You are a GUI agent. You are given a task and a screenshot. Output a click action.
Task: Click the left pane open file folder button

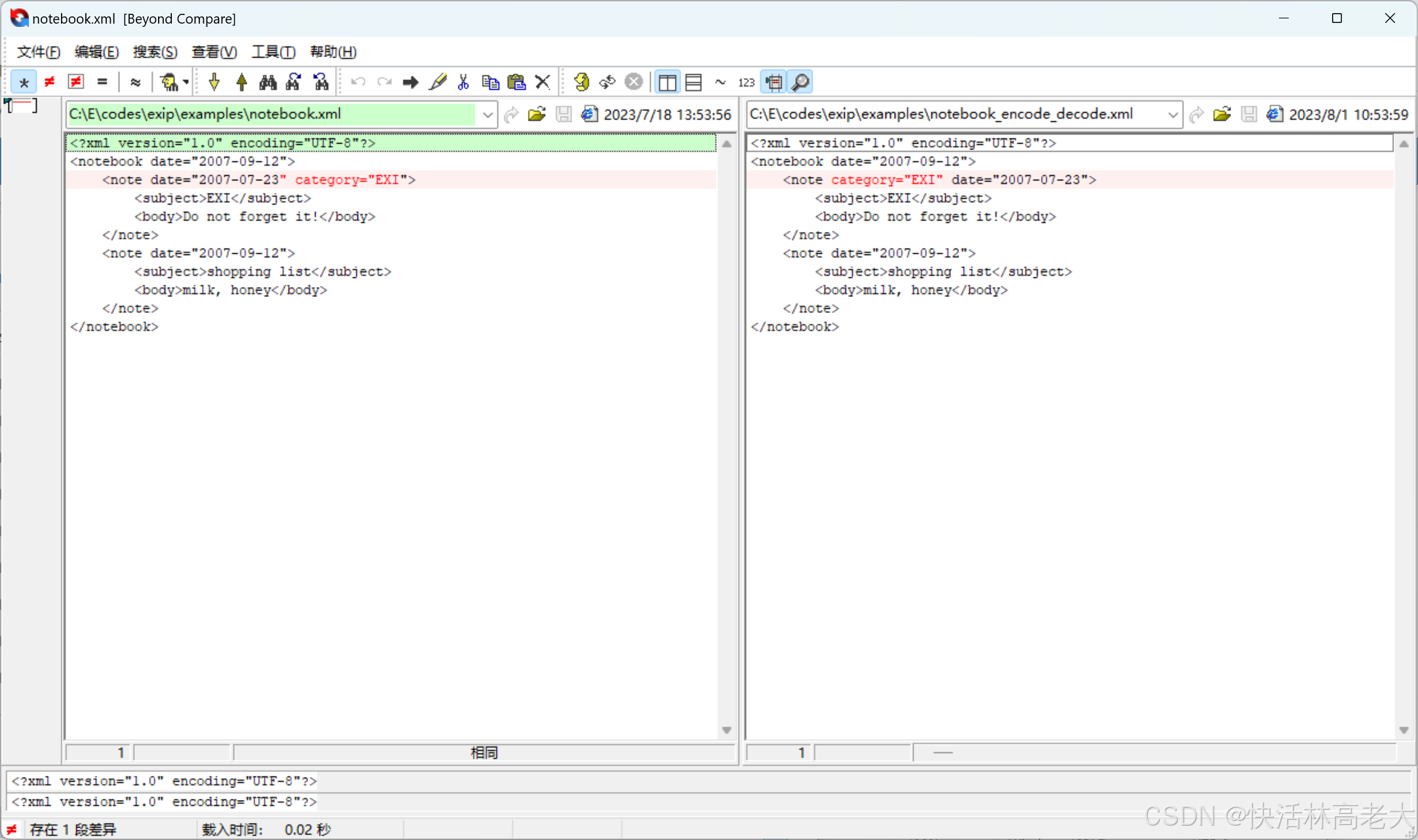click(x=537, y=115)
